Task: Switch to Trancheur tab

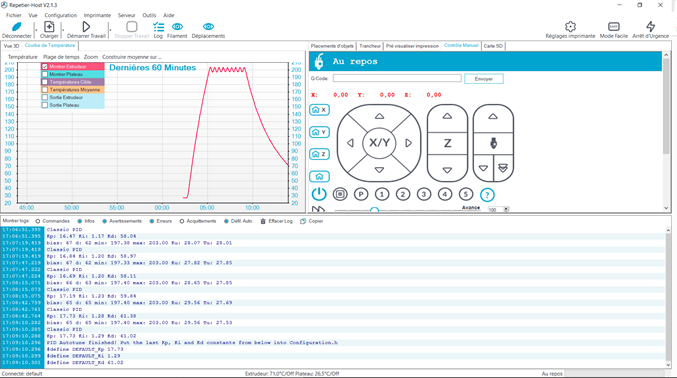Action: pos(370,46)
